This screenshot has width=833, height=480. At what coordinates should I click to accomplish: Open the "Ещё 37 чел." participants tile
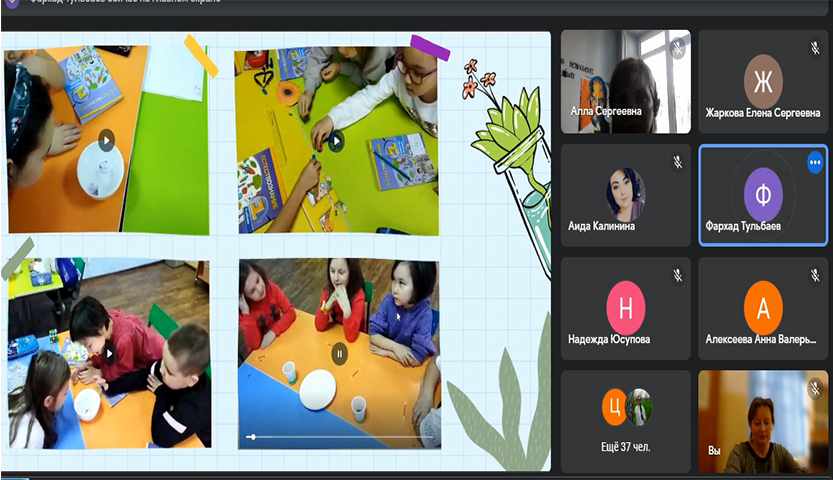[x=625, y=421]
